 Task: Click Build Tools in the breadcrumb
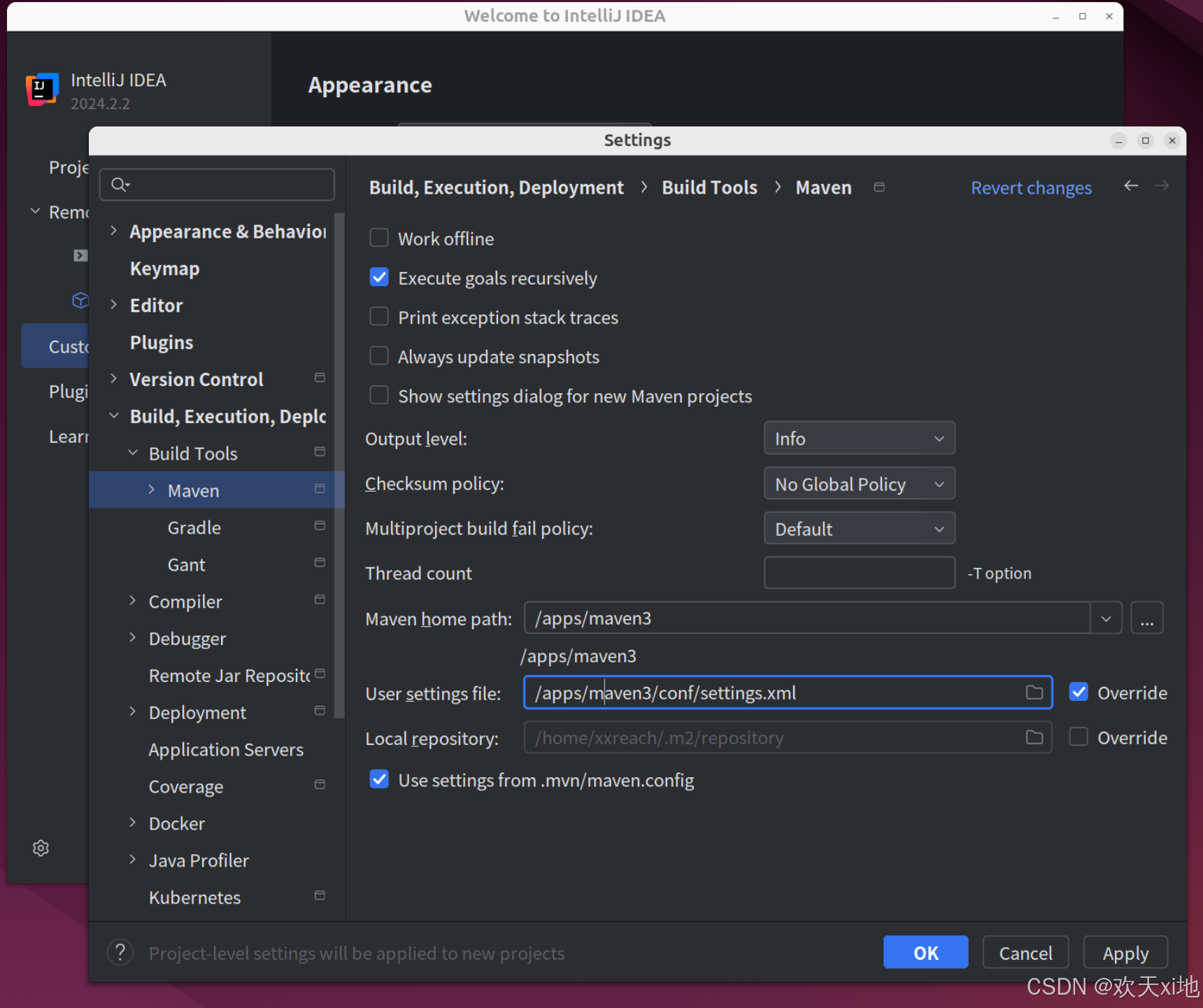click(x=709, y=187)
